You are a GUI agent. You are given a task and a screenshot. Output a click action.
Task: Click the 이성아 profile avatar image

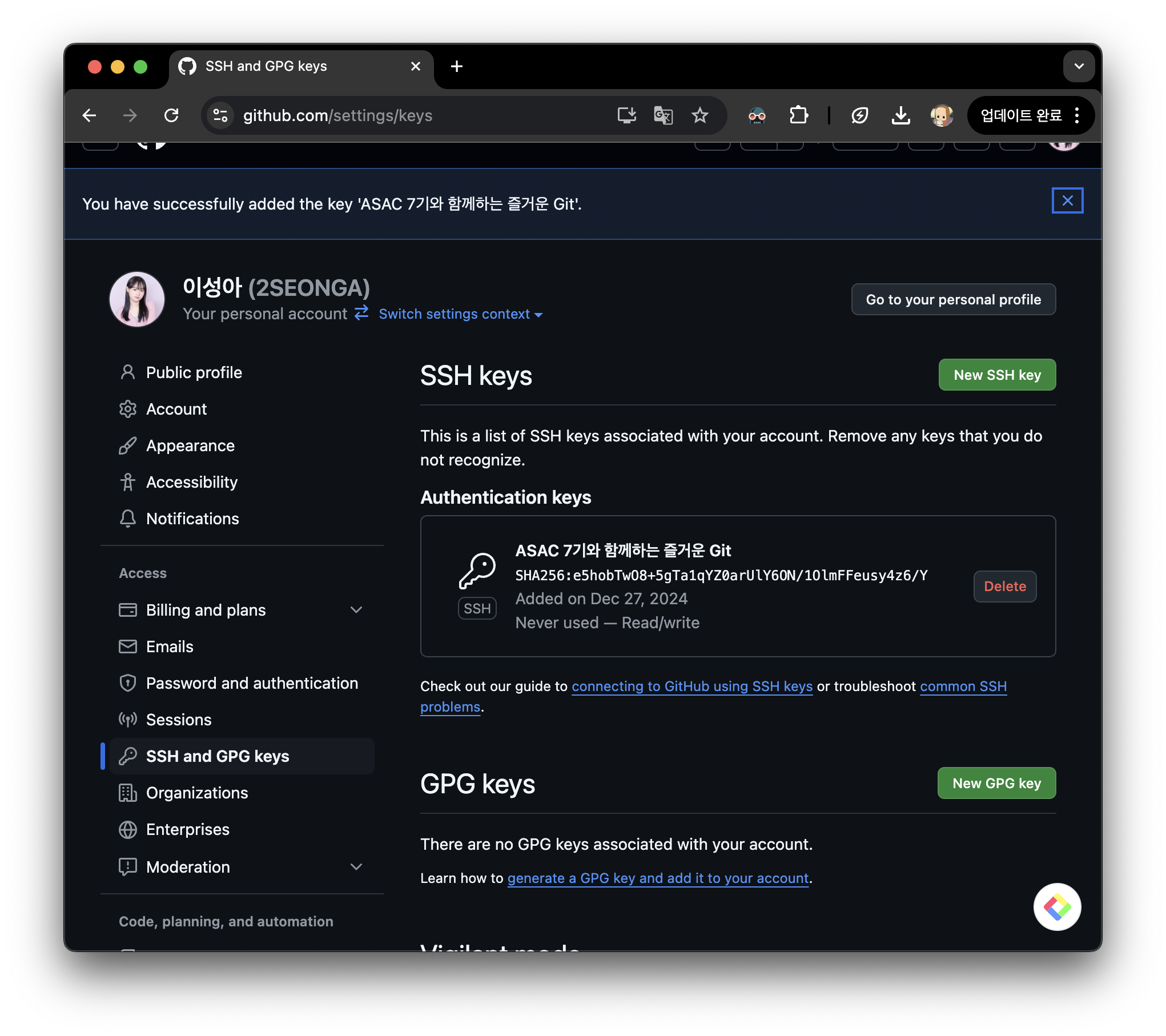click(x=137, y=299)
